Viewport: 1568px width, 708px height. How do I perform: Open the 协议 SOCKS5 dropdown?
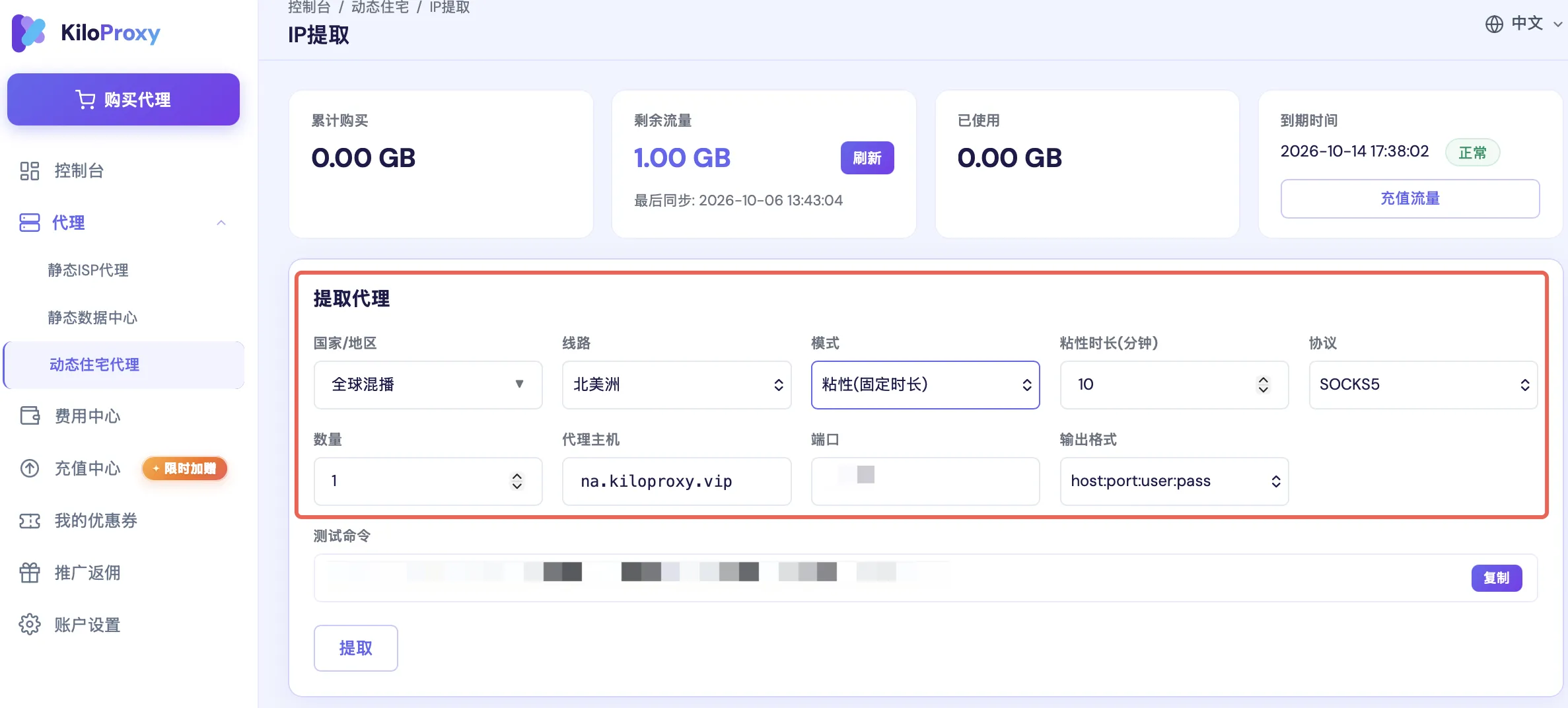pyautogui.click(x=1423, y=385)
